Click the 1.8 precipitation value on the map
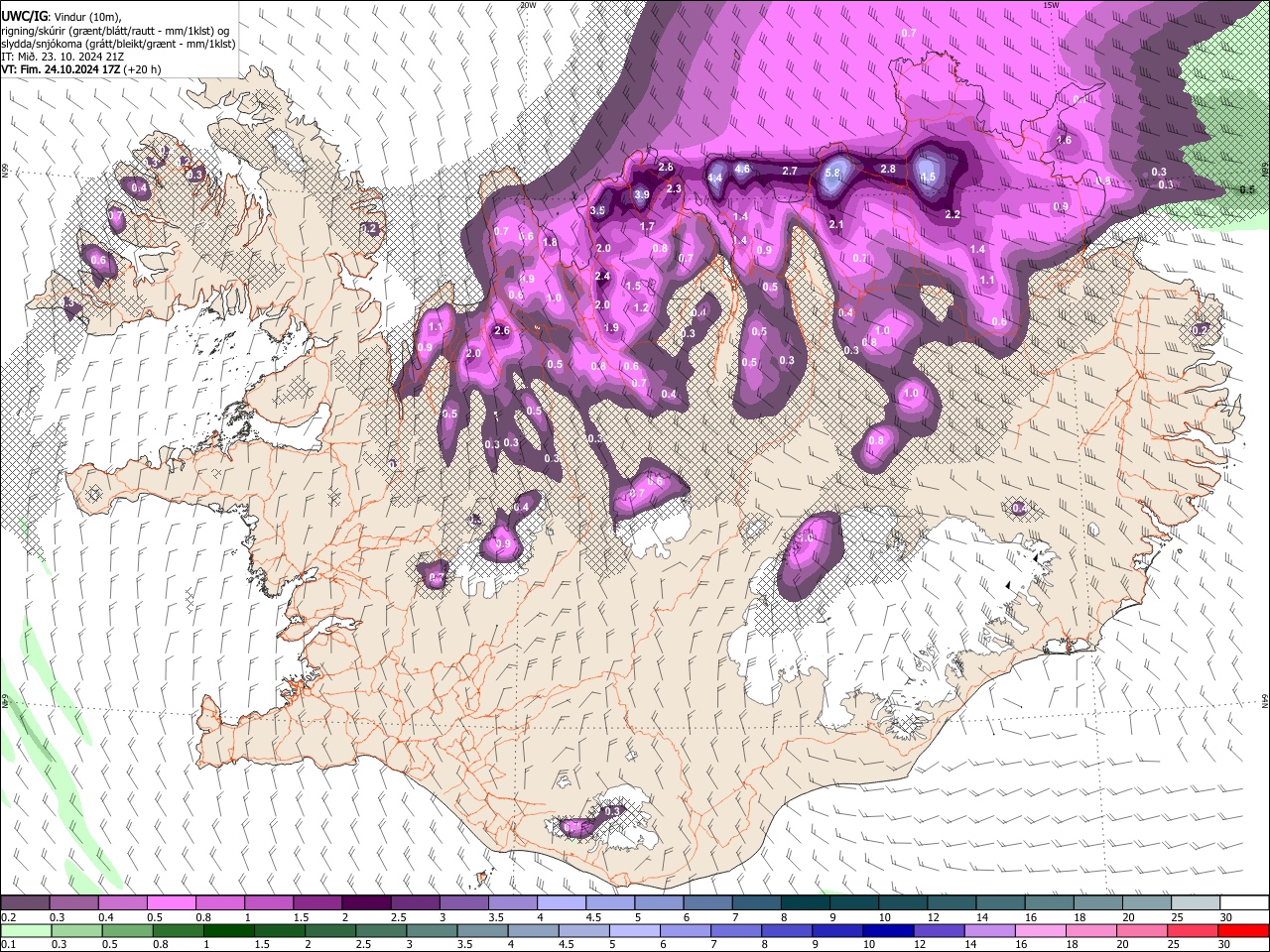This screenshot has height=952, width=1270. (x=551, y=242)
